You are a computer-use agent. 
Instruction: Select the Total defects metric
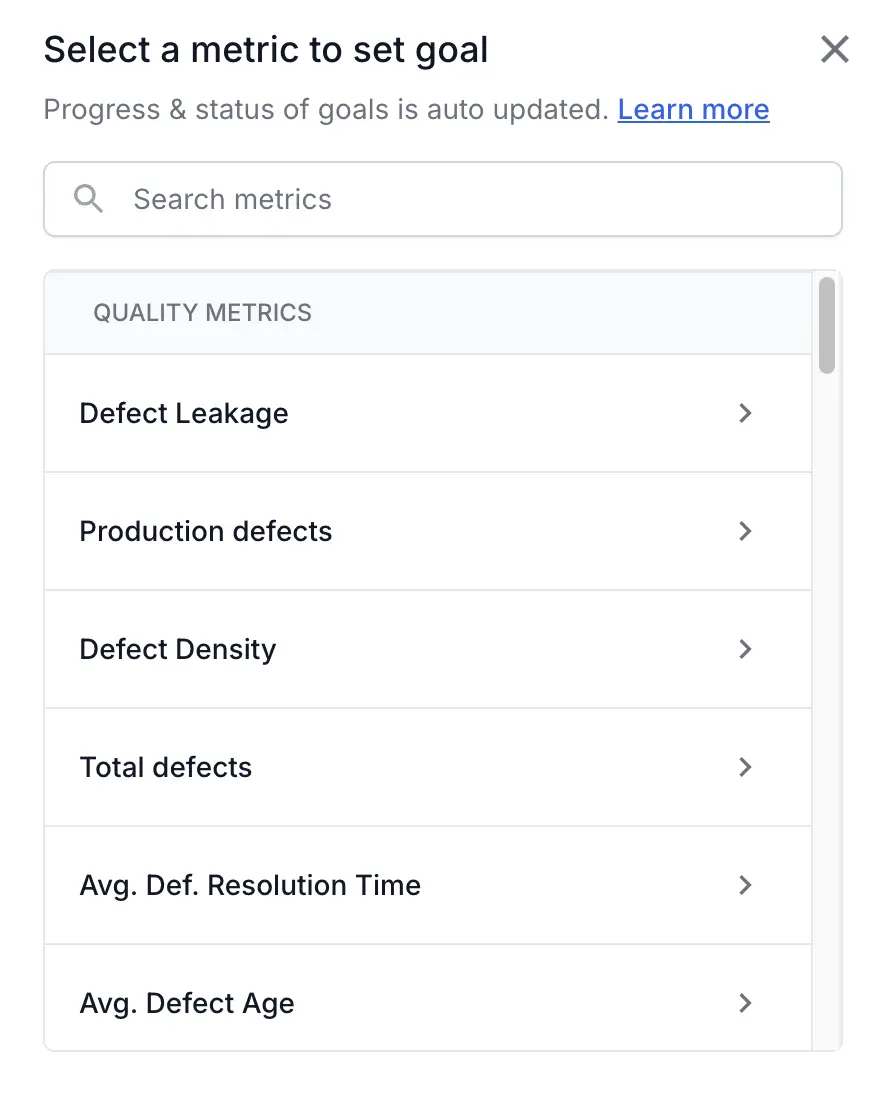300,767
